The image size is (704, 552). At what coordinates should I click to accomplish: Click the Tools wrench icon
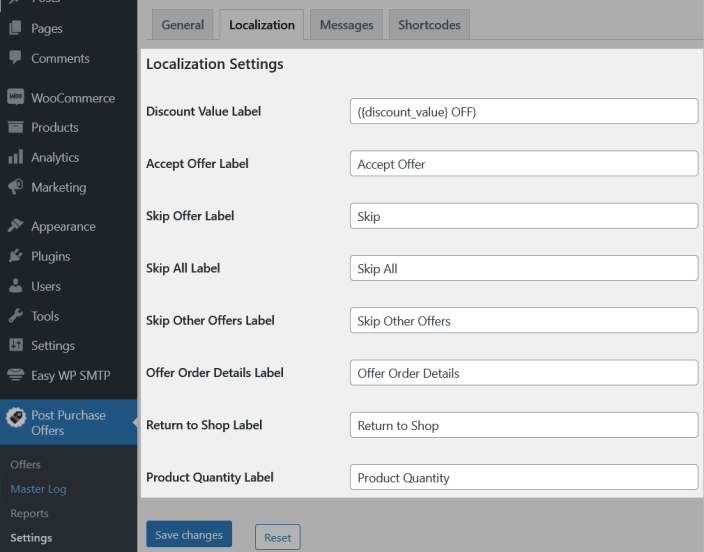click(16, 316)
